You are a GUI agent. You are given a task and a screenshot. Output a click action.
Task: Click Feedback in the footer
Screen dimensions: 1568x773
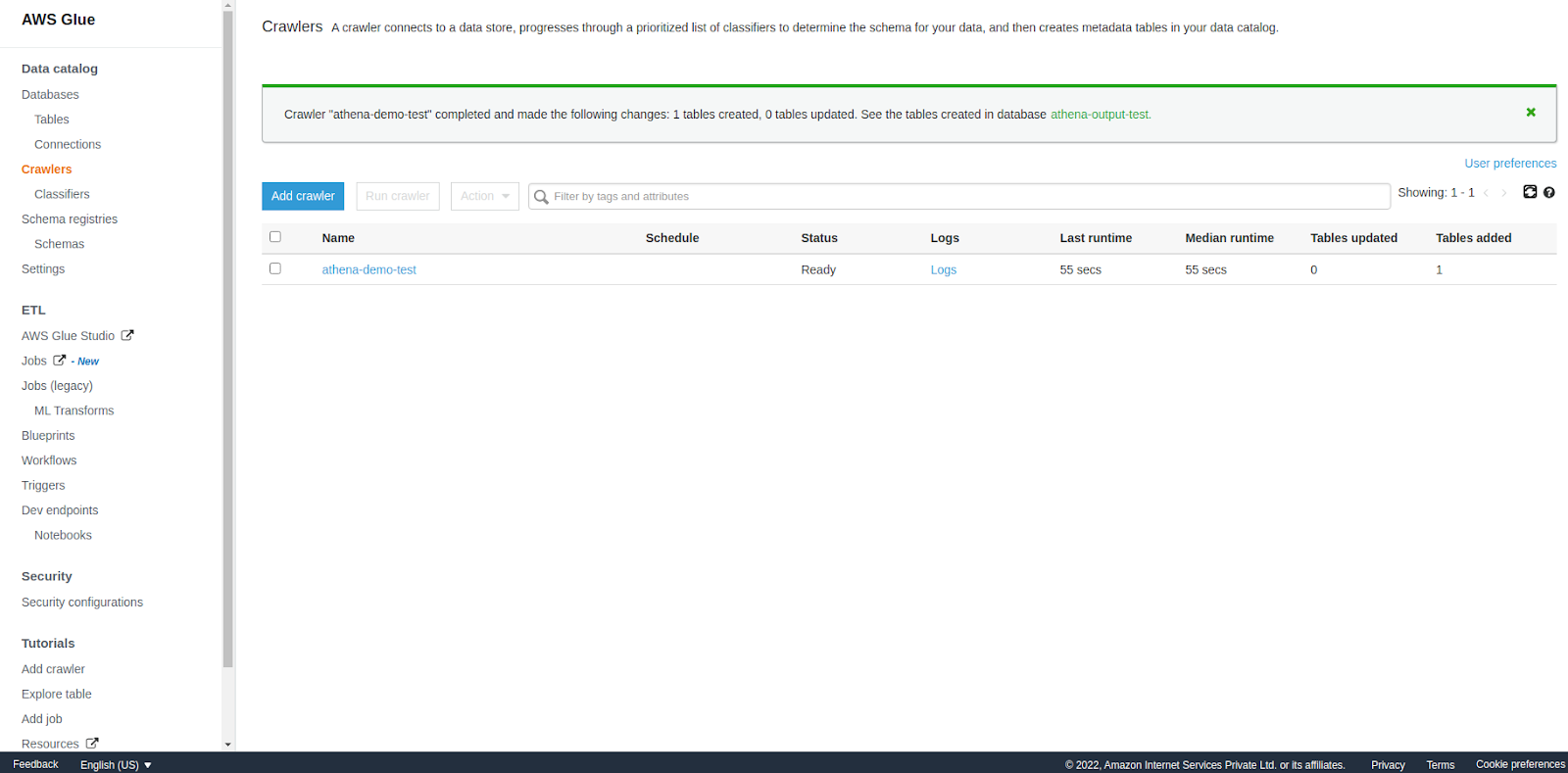[35, 764]
